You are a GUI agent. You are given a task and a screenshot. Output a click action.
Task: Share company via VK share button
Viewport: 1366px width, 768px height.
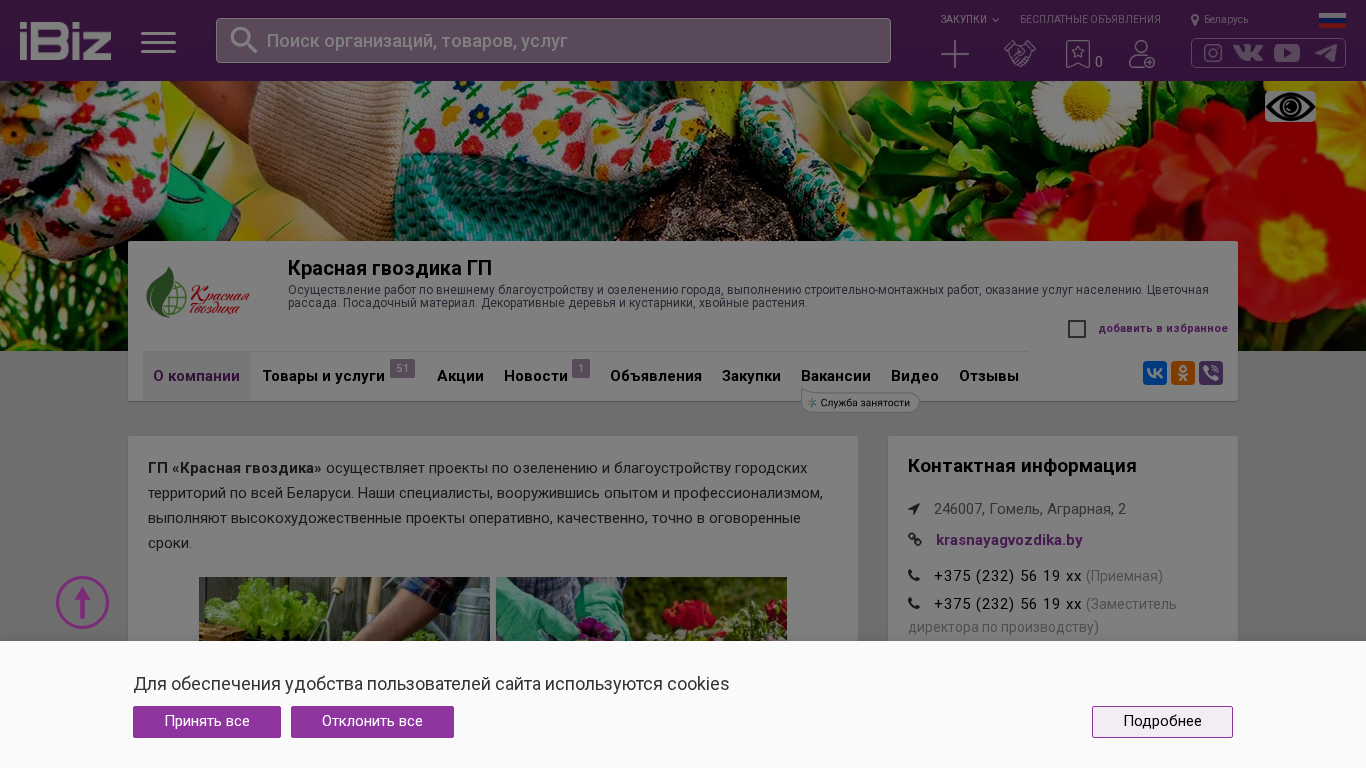(x=1155, y=373)
